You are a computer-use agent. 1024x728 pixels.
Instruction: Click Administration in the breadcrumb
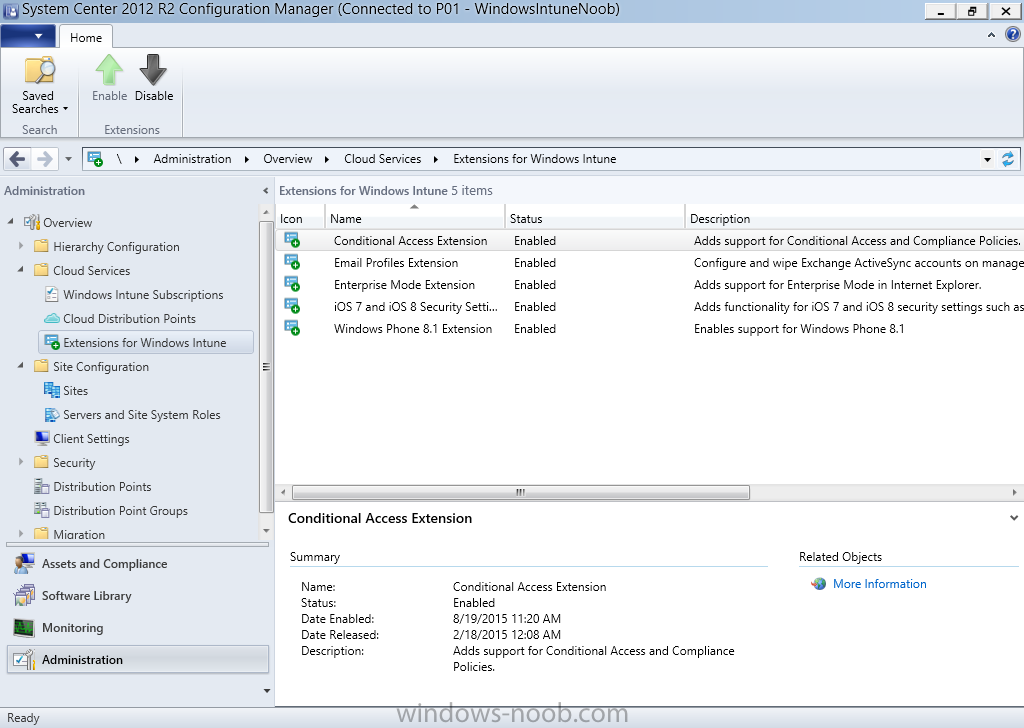(x=192, y=159)
